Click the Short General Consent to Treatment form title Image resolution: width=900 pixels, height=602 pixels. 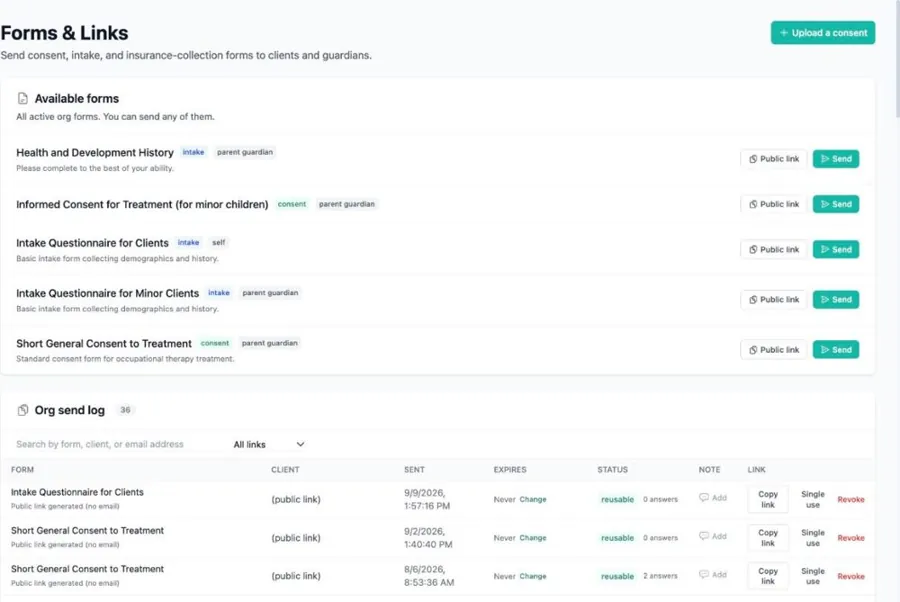click(x=104, y=343)
